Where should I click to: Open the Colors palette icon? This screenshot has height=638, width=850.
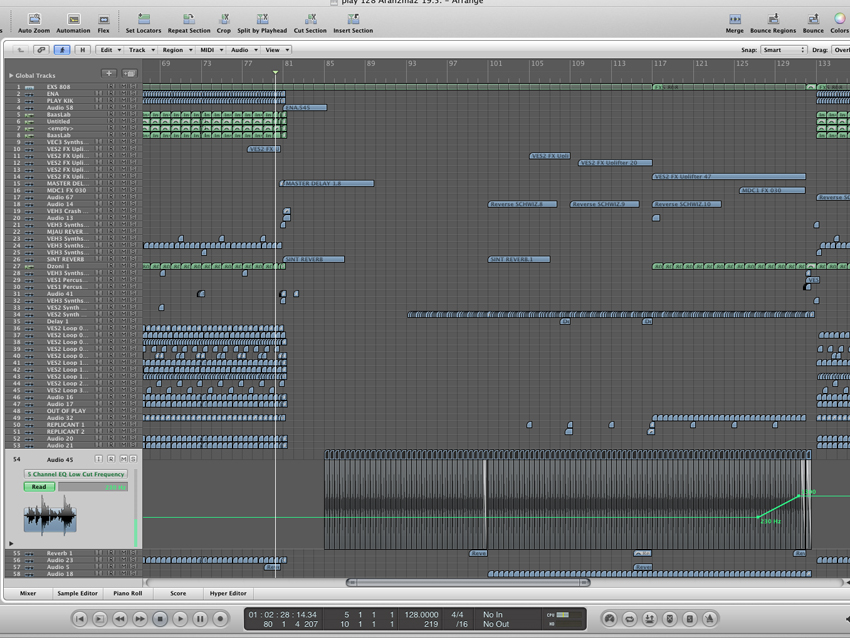tap(839, 19)
